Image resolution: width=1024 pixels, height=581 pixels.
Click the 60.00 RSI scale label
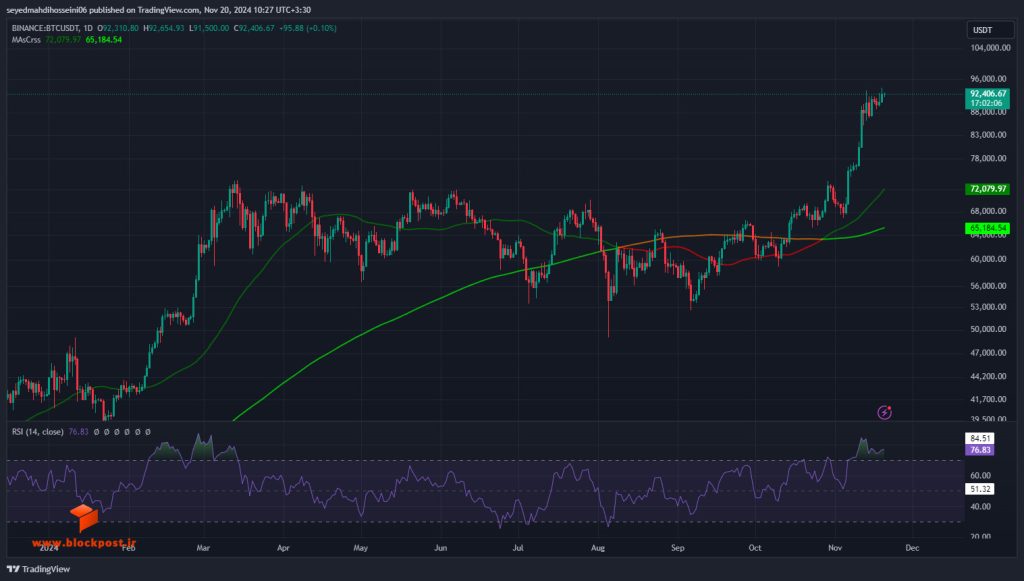980,476
